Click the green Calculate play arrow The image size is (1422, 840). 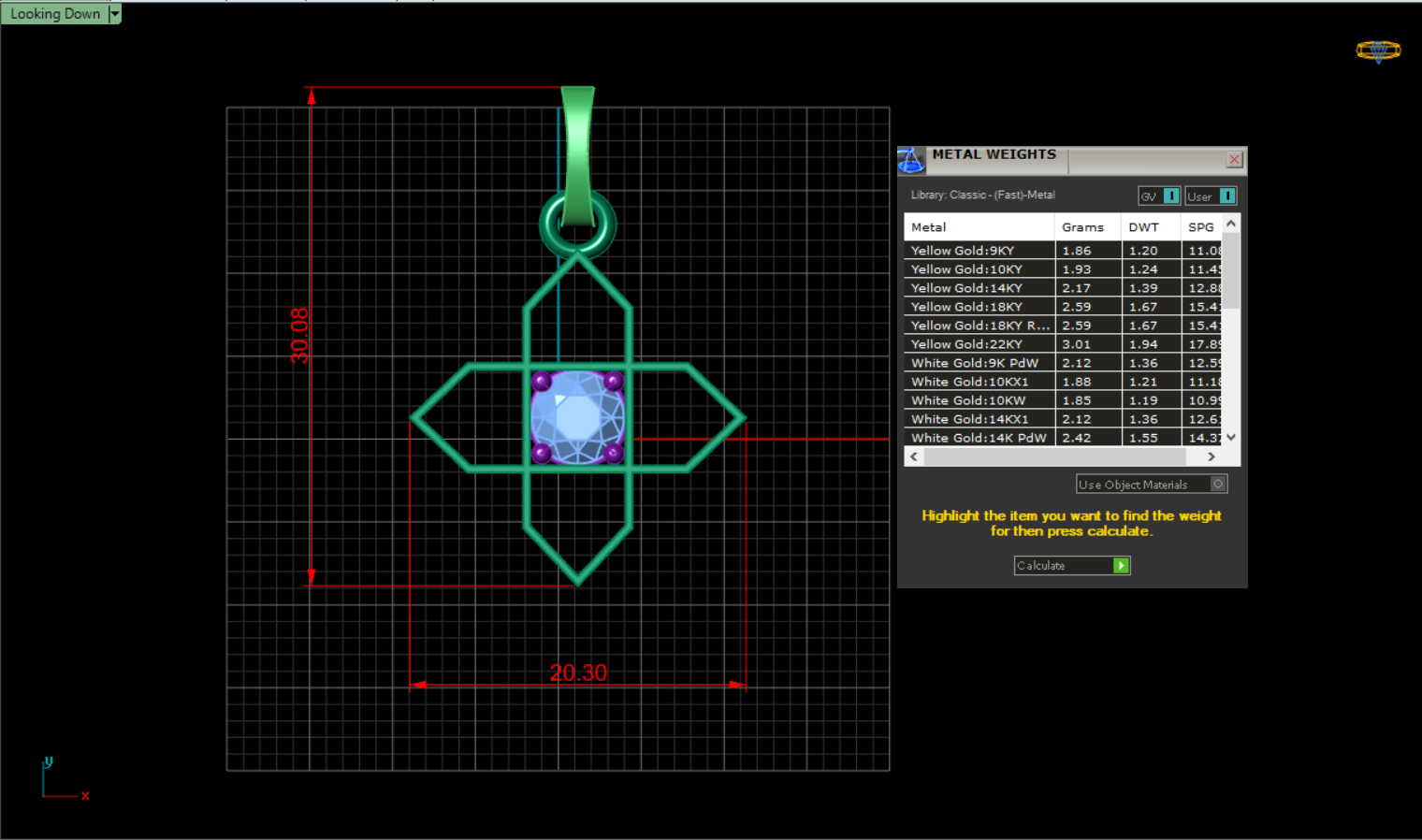(1121, 566)
